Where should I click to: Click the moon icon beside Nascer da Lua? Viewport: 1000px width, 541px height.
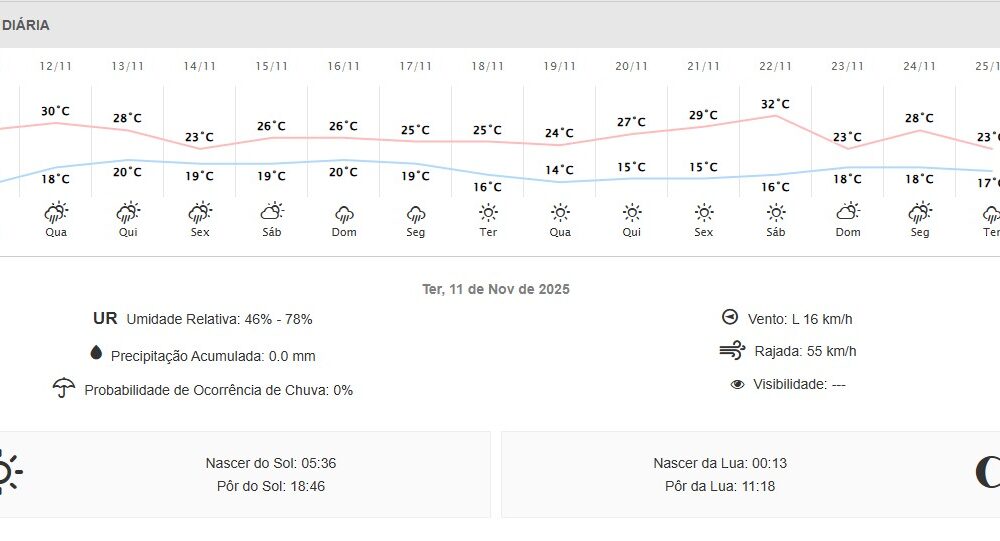coord(988,473)
